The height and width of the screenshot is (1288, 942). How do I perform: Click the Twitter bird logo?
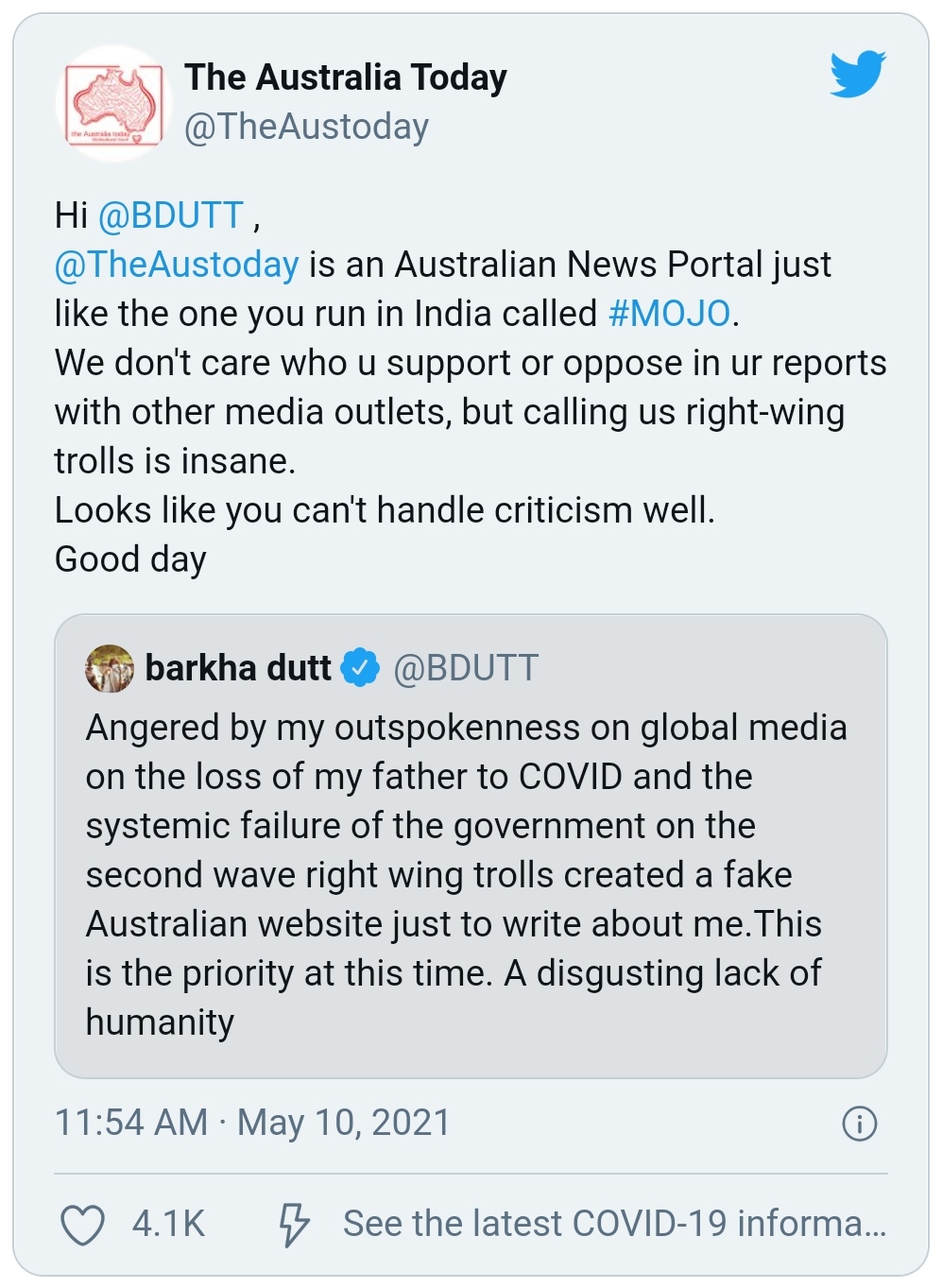point(857,75)
